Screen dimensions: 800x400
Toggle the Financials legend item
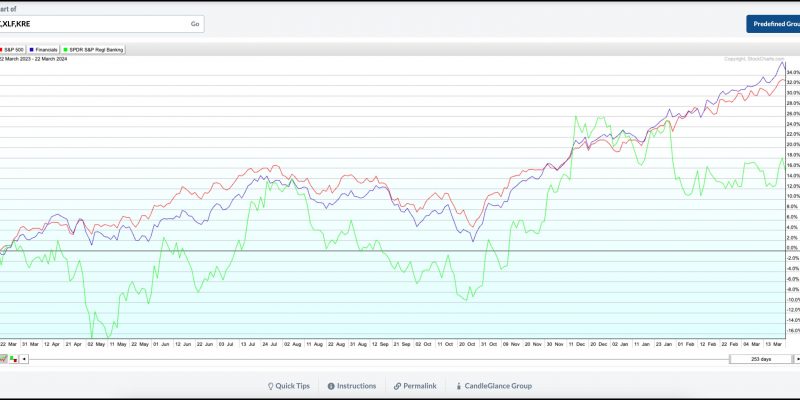tap(44, 49)
